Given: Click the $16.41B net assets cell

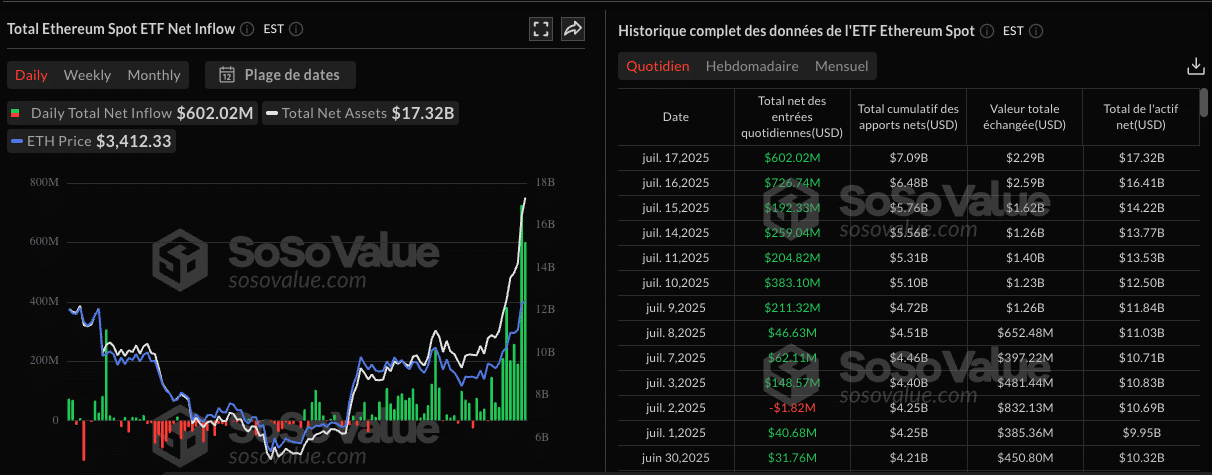Looking at the screenshot, I should pos(1140,183).
